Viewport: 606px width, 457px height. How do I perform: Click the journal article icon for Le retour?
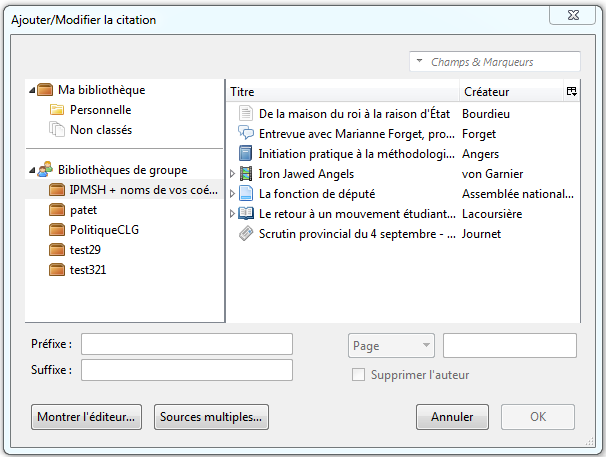(246, 213)
